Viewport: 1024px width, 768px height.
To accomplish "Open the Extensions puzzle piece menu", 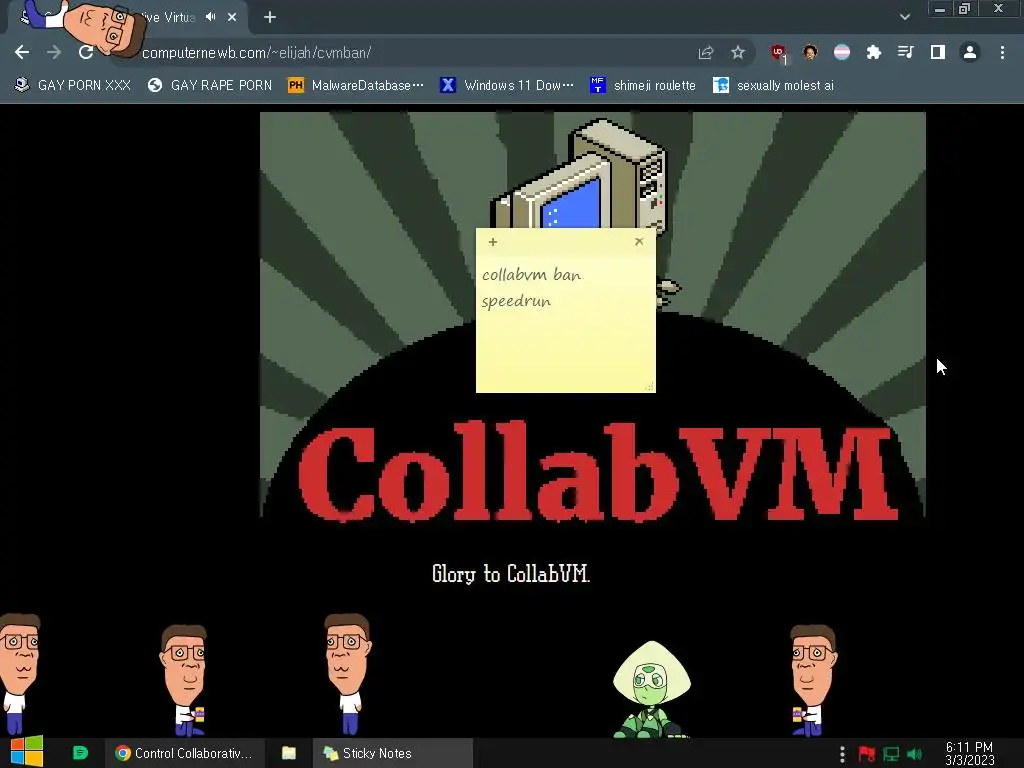I will [x=874, y=52].
